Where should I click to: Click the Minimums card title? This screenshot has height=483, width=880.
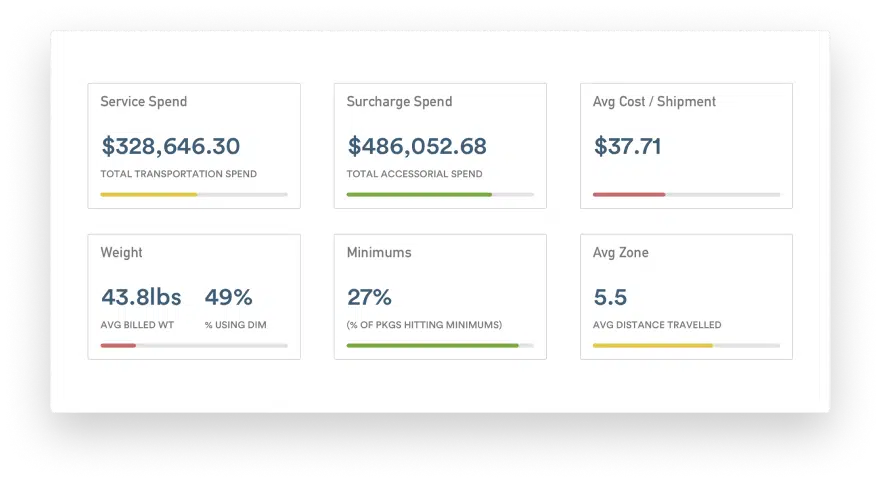(379, 253)
